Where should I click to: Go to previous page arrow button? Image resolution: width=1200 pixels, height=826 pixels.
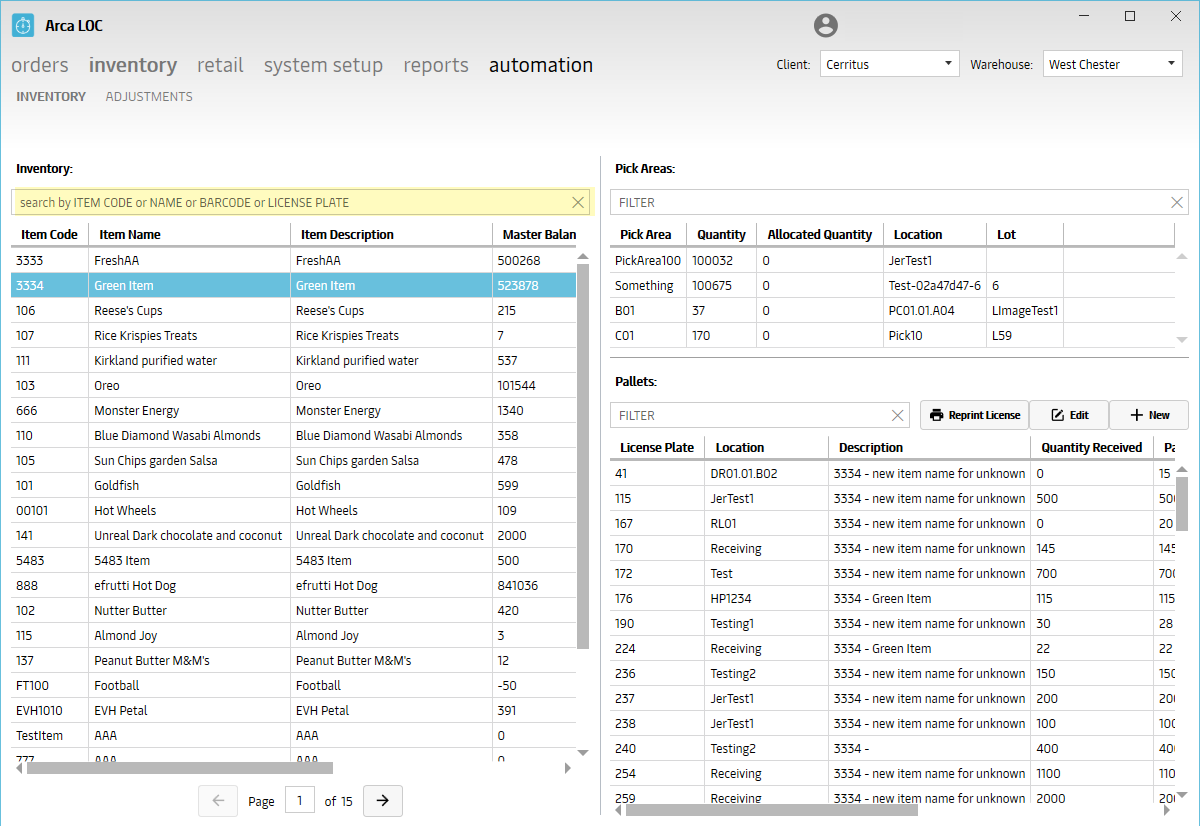218,801
